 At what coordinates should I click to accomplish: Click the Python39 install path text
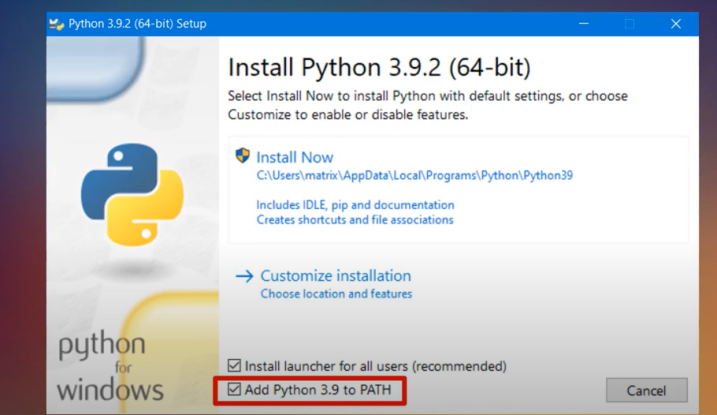414,175
